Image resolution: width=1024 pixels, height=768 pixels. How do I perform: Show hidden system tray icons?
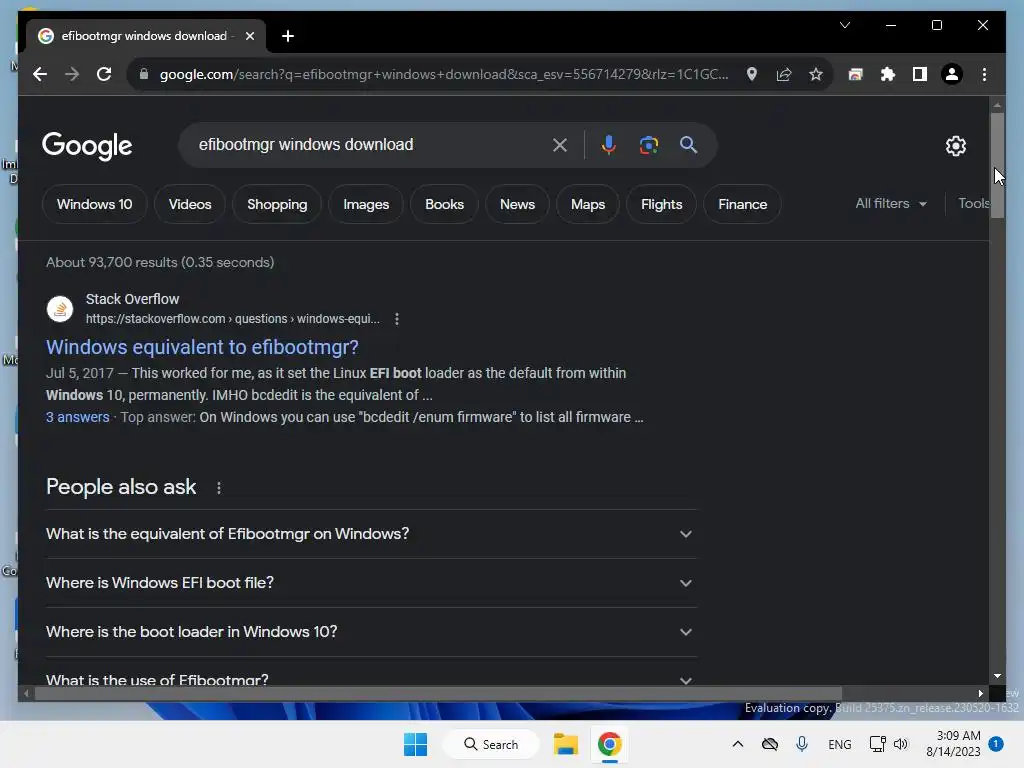coord(737,744)
